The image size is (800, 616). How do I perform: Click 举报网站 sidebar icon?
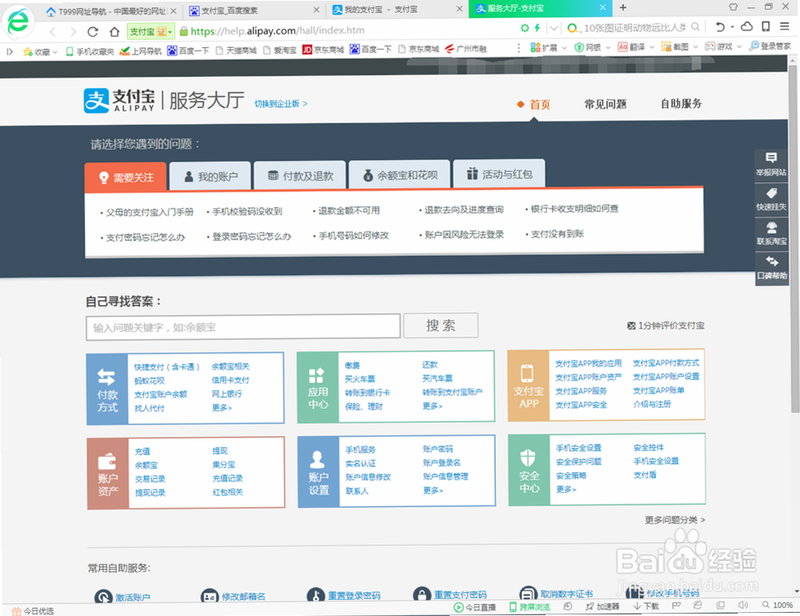(771, 164)
